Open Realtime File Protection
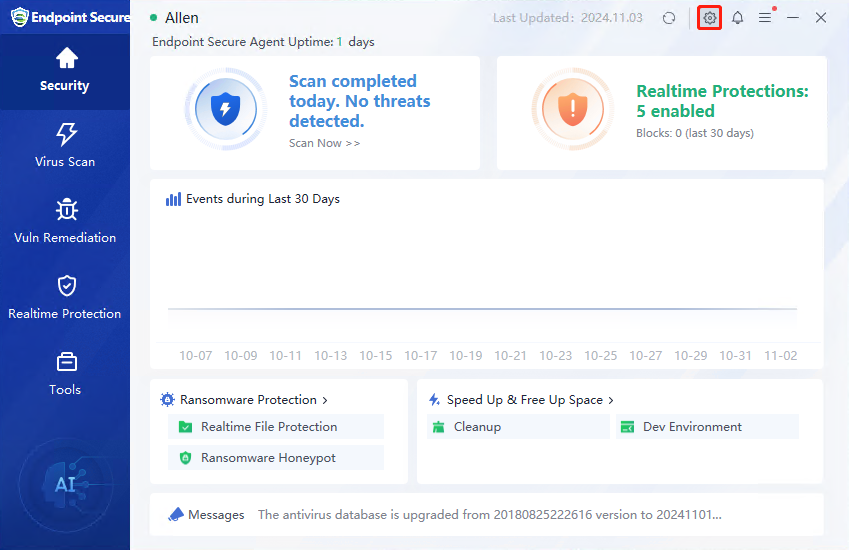This screenshot has height=550, width=849. [276, 427]
